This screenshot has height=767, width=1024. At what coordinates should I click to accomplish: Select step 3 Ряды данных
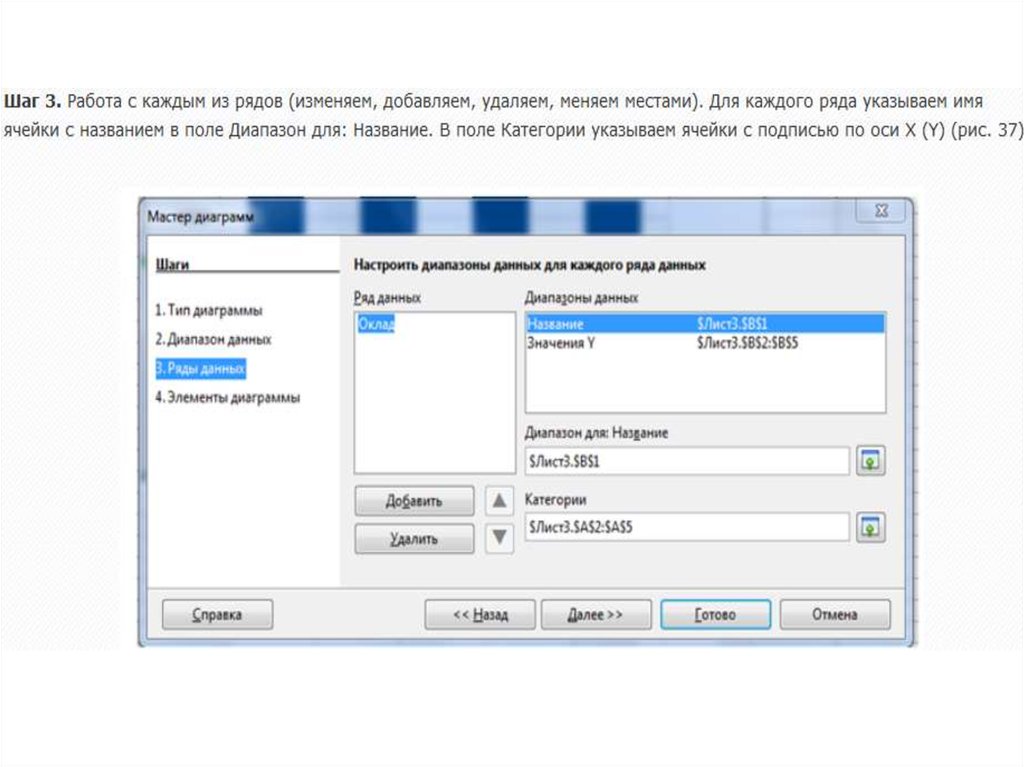(200, 369)
